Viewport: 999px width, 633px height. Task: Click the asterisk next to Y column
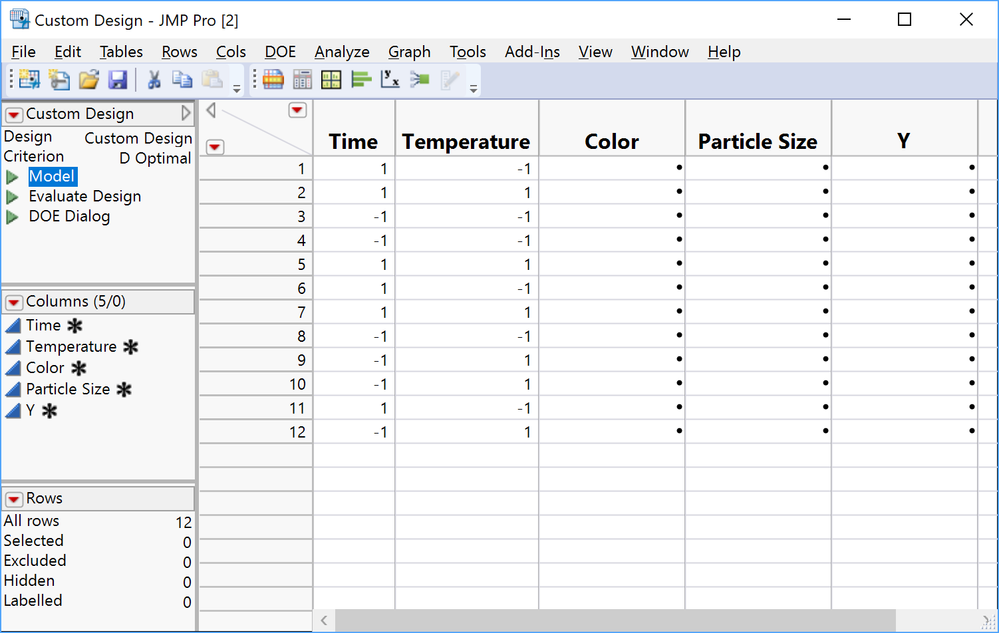(x=49, y=411)
